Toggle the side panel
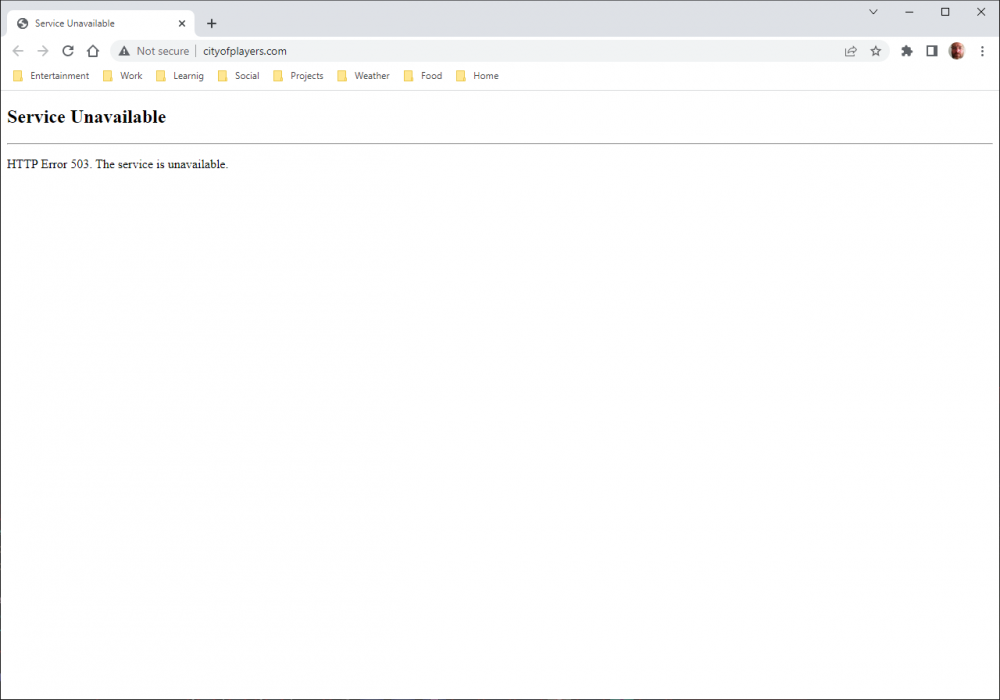The width and height of the screenshot is (1000, 700). tap(932, 51)
